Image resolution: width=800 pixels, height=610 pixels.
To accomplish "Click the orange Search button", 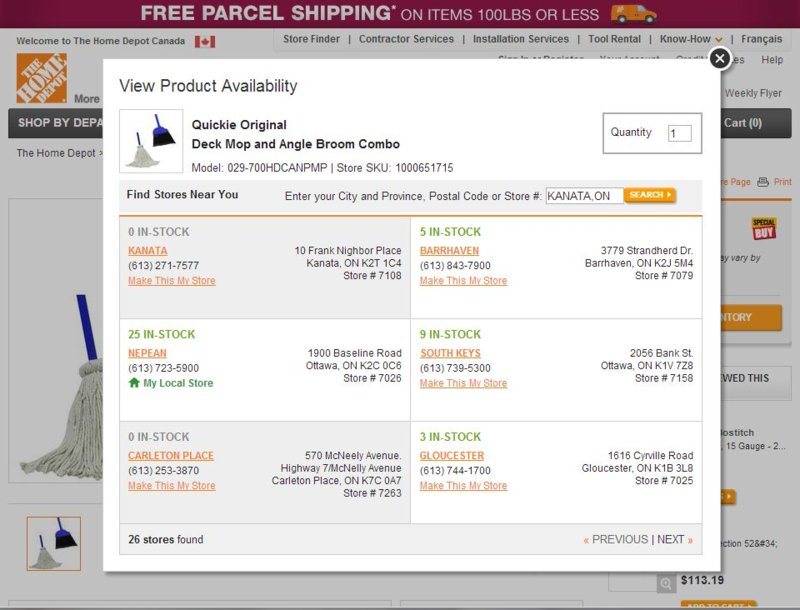I will pyautogui.click(x=650, y=195).
